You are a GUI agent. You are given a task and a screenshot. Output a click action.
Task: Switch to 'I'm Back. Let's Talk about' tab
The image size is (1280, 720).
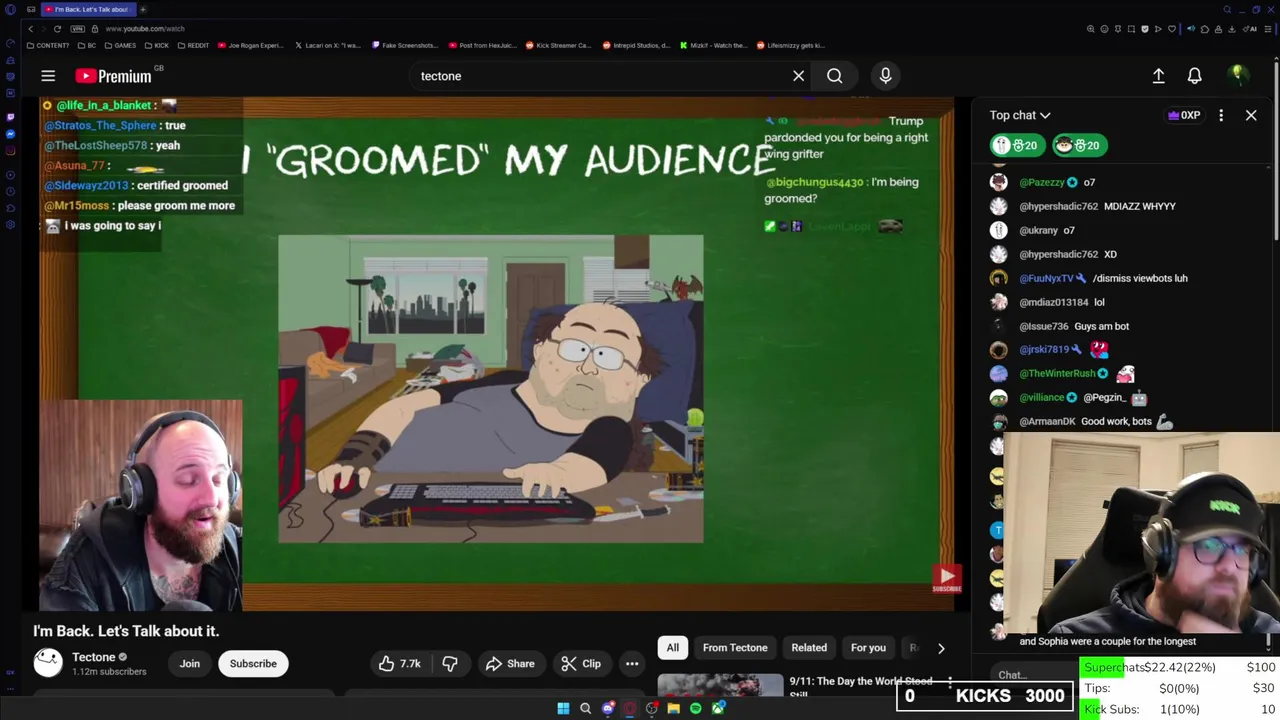click(88, 9)
